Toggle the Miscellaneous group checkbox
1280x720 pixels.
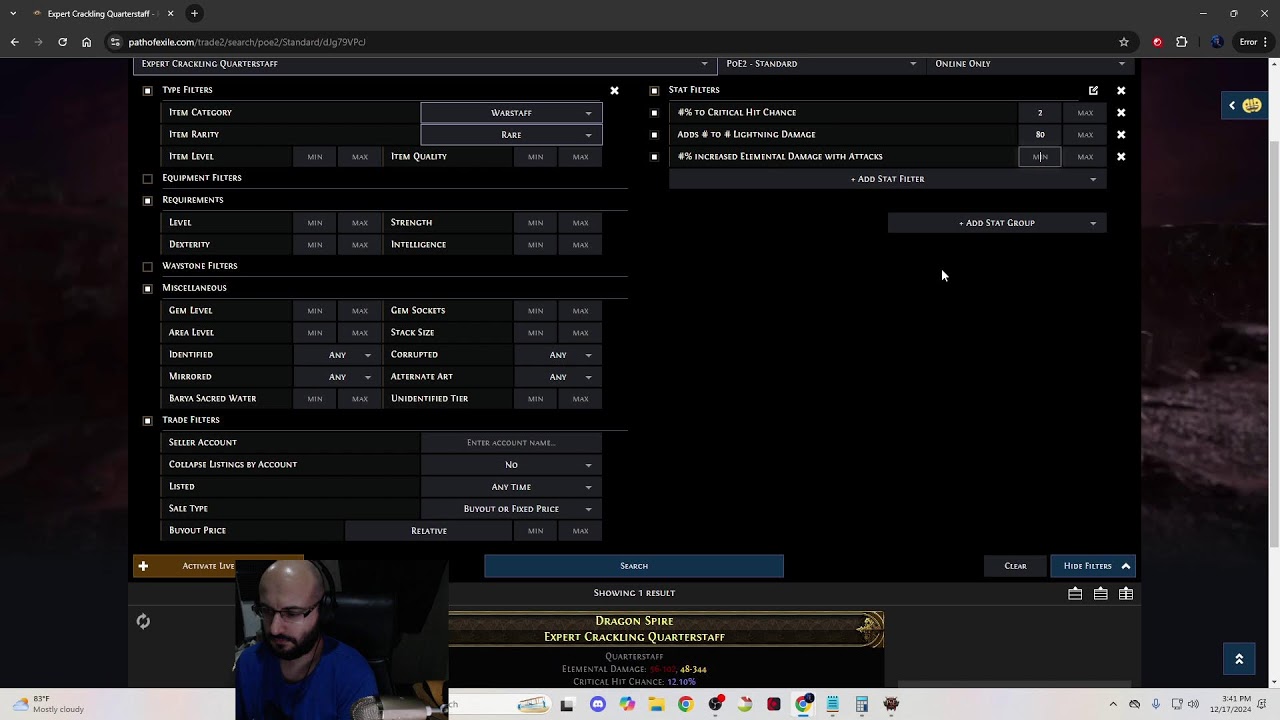[x=147, y=288]
